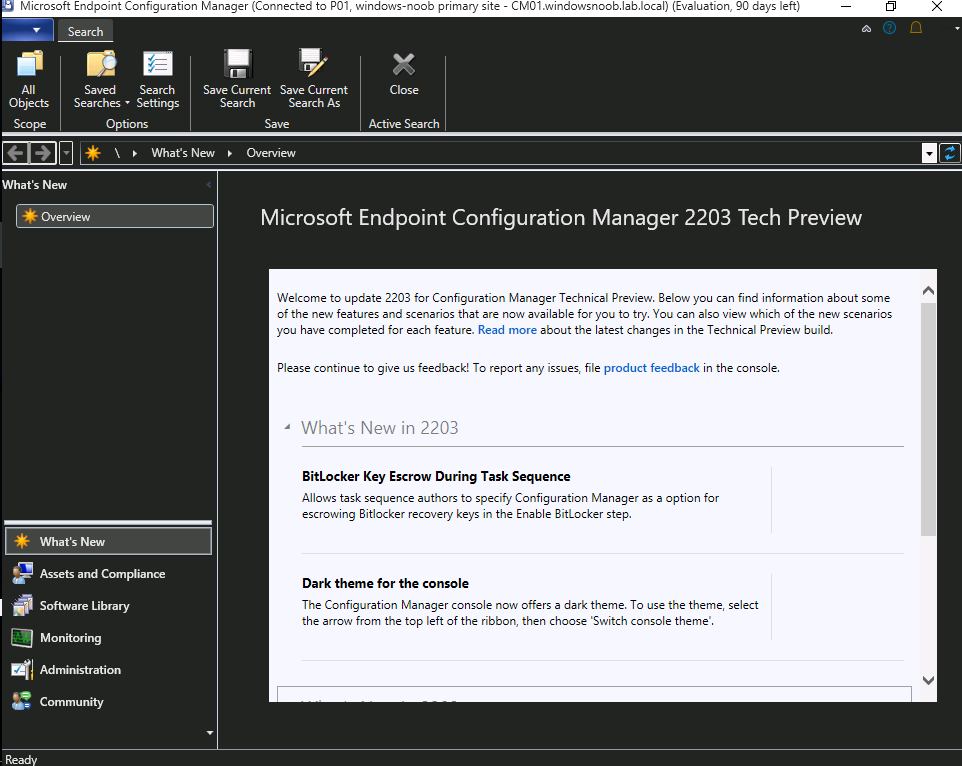The width and height of the screenshot is (962, 766).
Task: Expand the breadcrumb arrow before What's New
Action: pos(134,153)
